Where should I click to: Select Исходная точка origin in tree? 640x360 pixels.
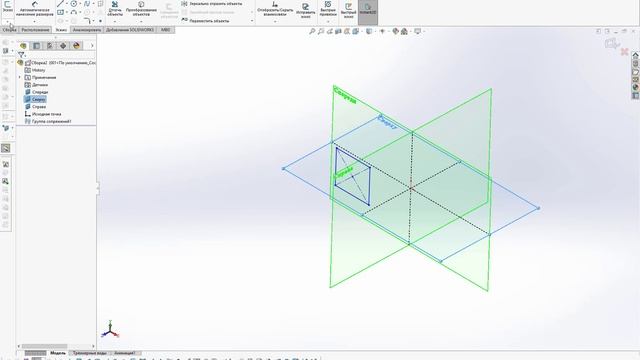click(x=43, y=114)
